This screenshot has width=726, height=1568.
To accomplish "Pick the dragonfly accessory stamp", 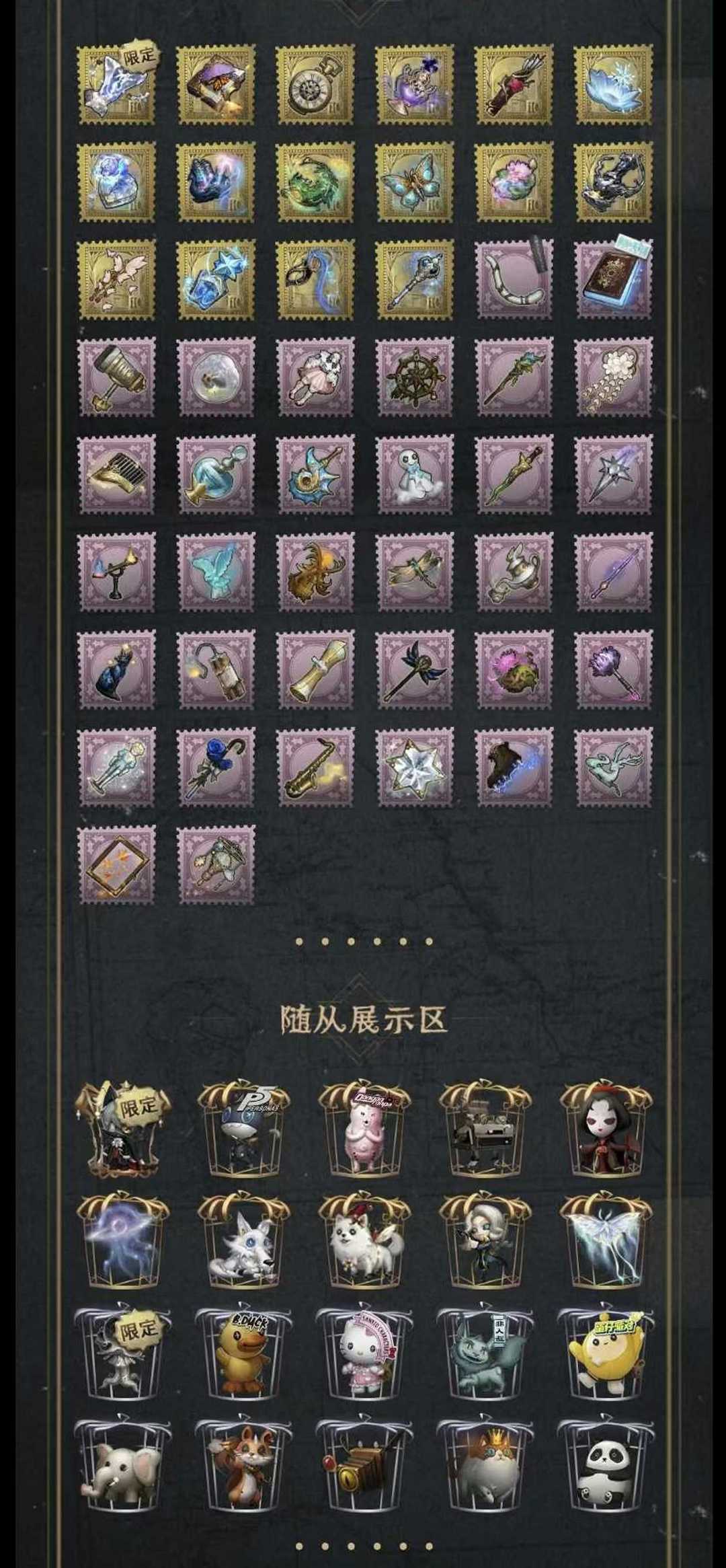I will pyautogui.click(x=415, y=572).
